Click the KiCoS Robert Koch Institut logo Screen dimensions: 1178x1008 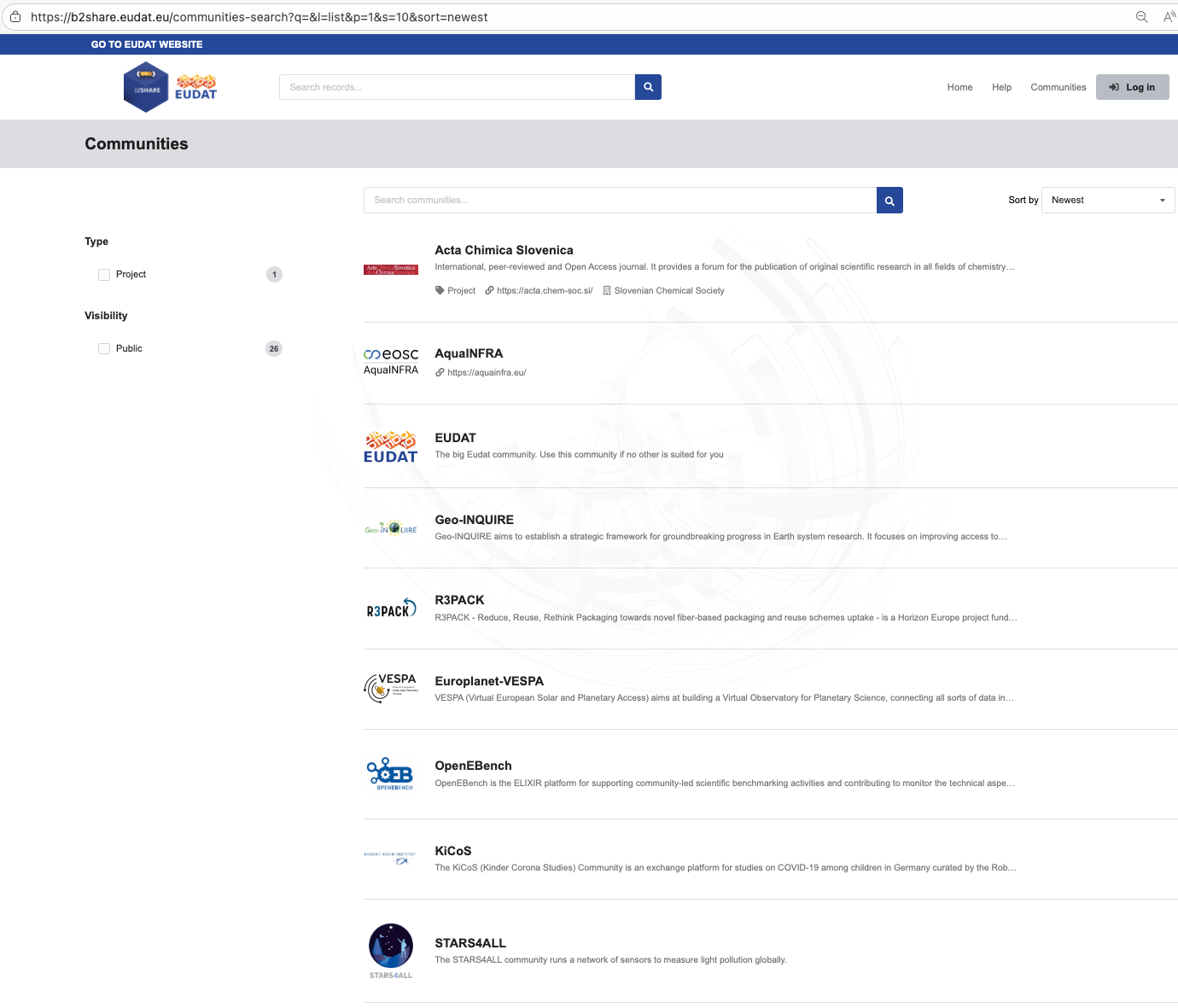coord(391,859)
